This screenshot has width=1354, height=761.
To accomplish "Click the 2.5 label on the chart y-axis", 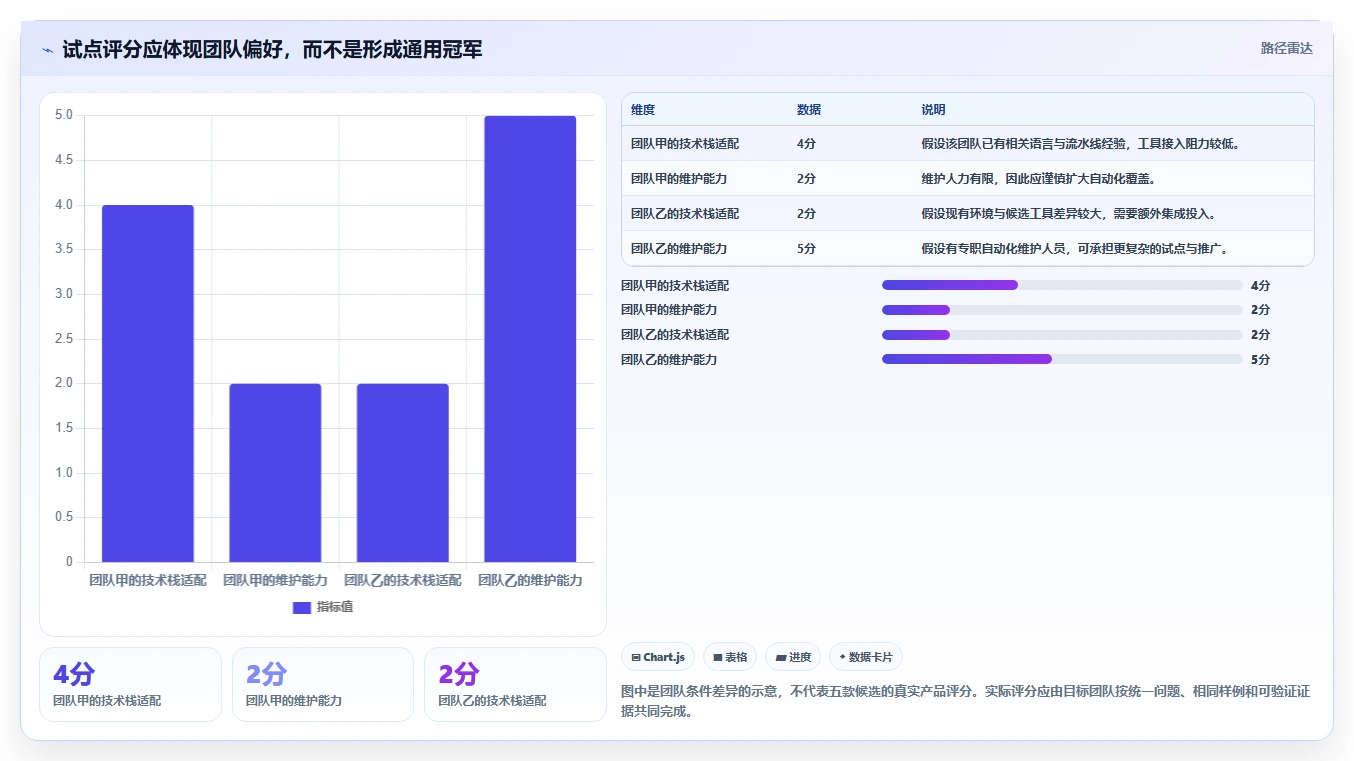I will coord(64,339).
